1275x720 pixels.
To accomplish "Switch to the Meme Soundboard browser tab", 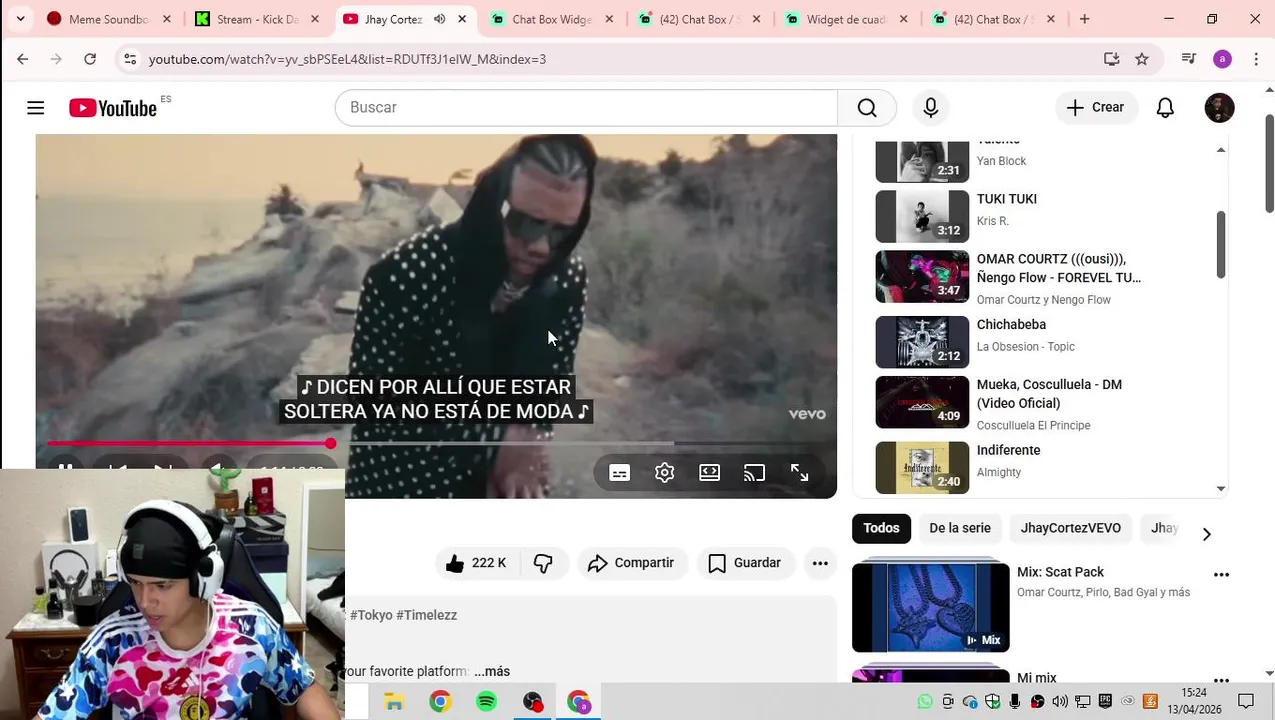I will coord(107,19).
